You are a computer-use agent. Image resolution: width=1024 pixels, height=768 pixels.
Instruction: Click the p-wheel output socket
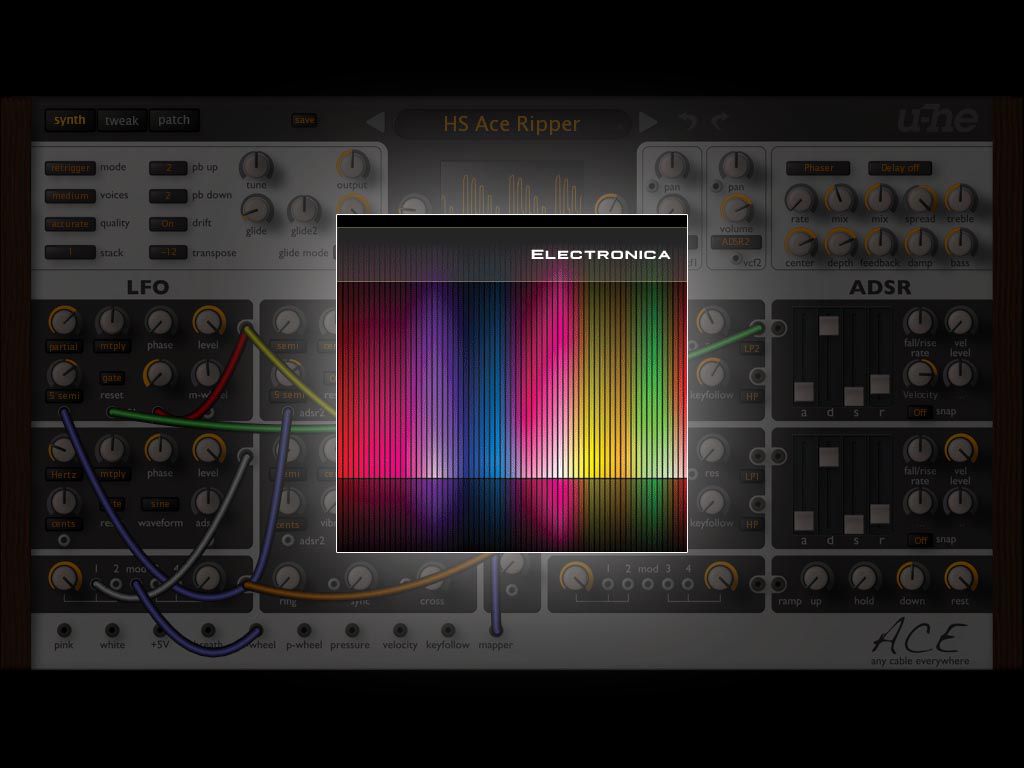click(304, 630)
